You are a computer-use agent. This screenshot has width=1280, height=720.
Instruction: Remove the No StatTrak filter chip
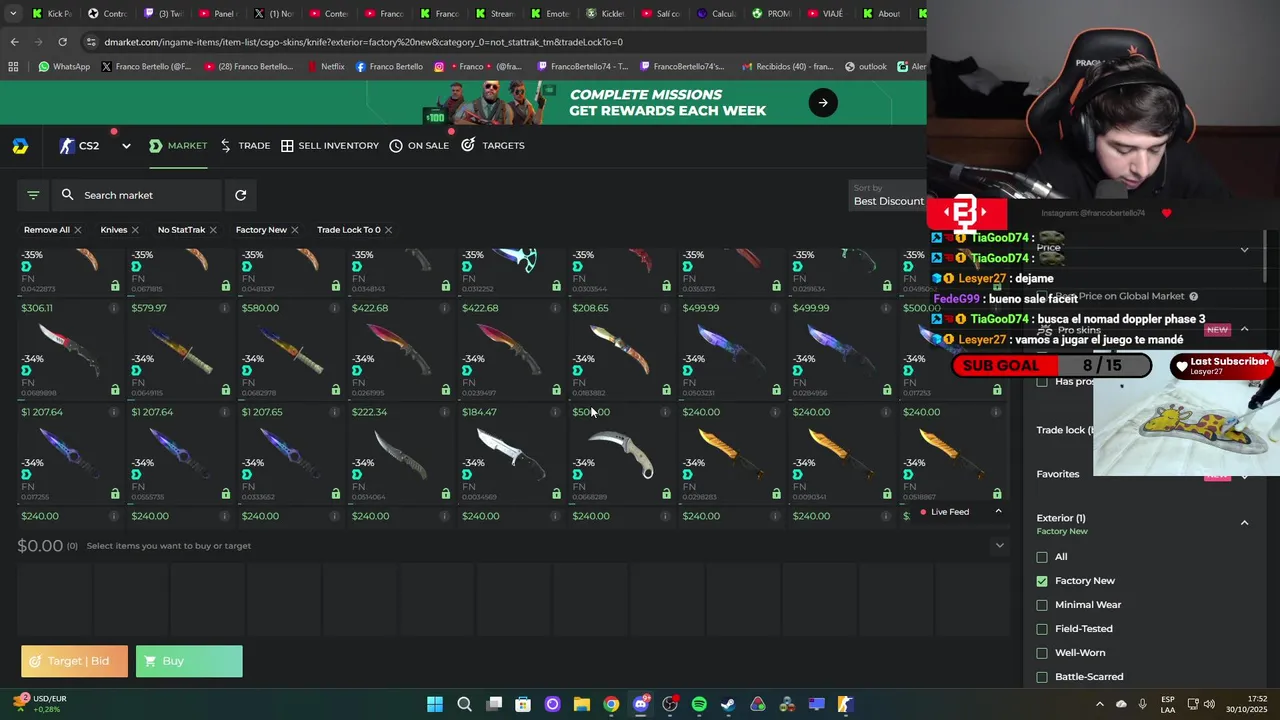pyautogui.click(x=213, y=230)
